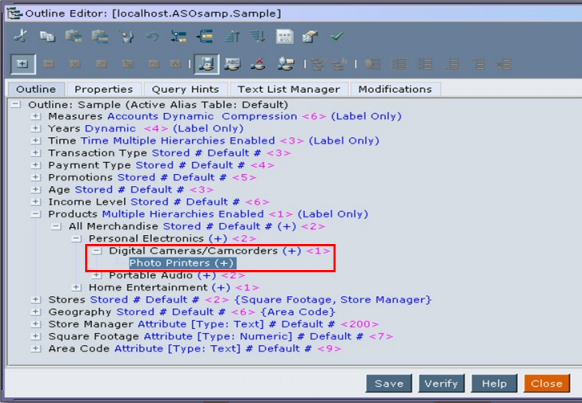Click the green checkmark Verify icon
Viewport: 582px width, 403px height.
[x=337, y=36]
